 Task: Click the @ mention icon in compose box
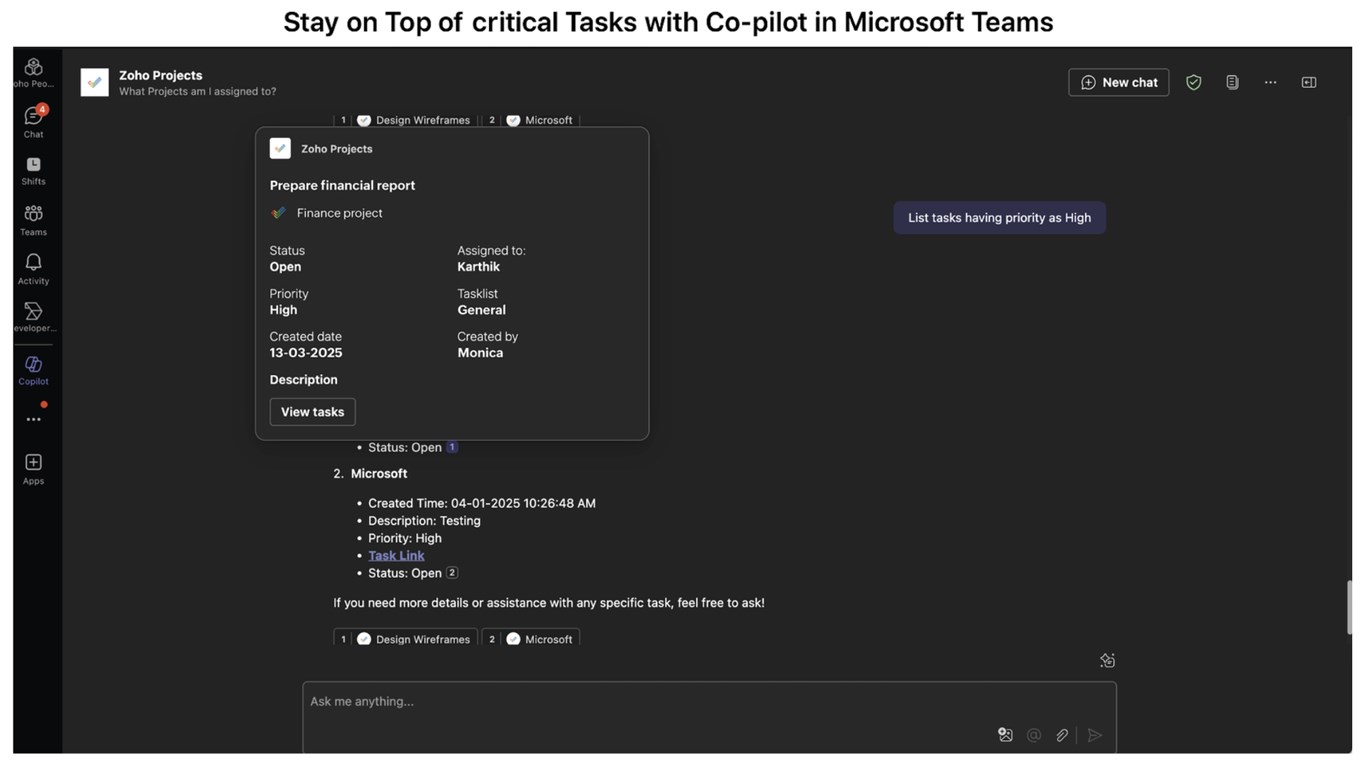click(1034, 735)
